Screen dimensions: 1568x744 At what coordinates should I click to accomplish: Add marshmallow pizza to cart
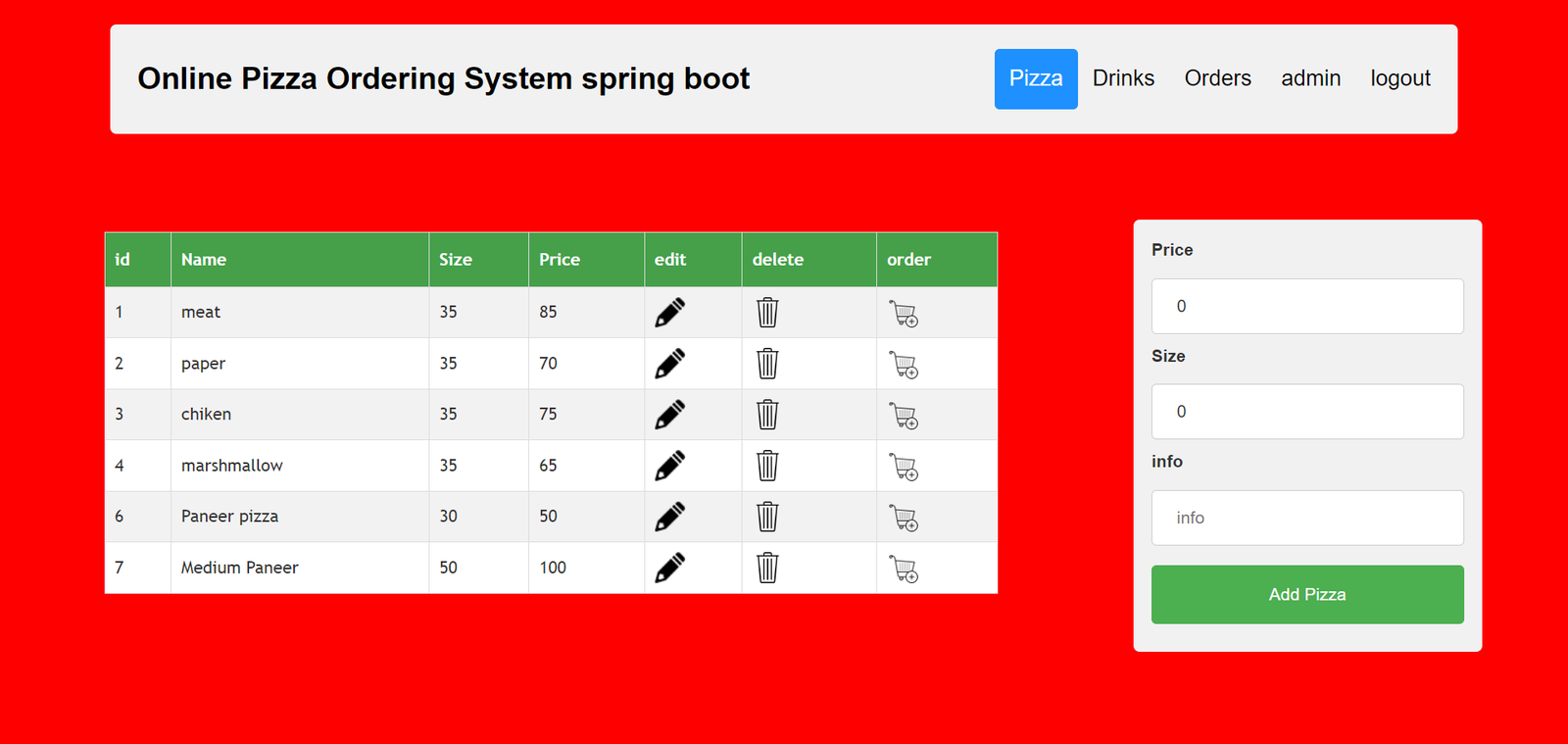(903, 467)
